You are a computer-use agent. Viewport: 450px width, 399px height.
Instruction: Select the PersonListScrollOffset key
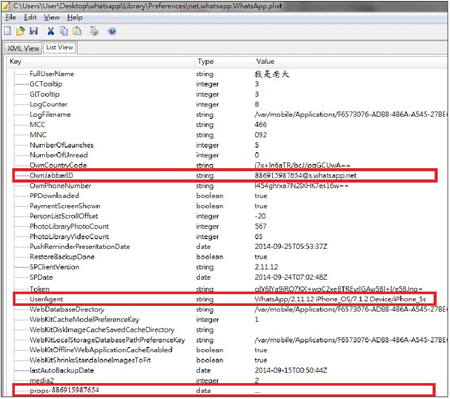point(64,216)
